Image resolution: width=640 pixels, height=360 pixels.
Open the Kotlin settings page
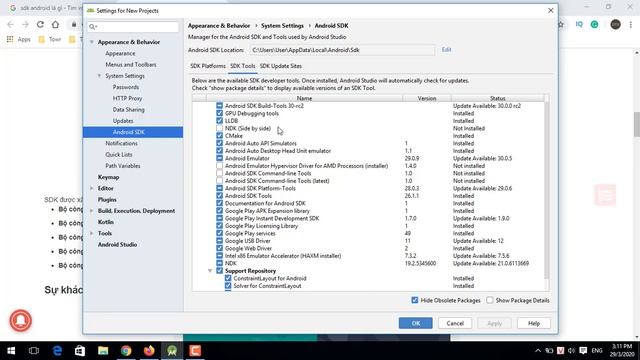[x=106, y=222]
